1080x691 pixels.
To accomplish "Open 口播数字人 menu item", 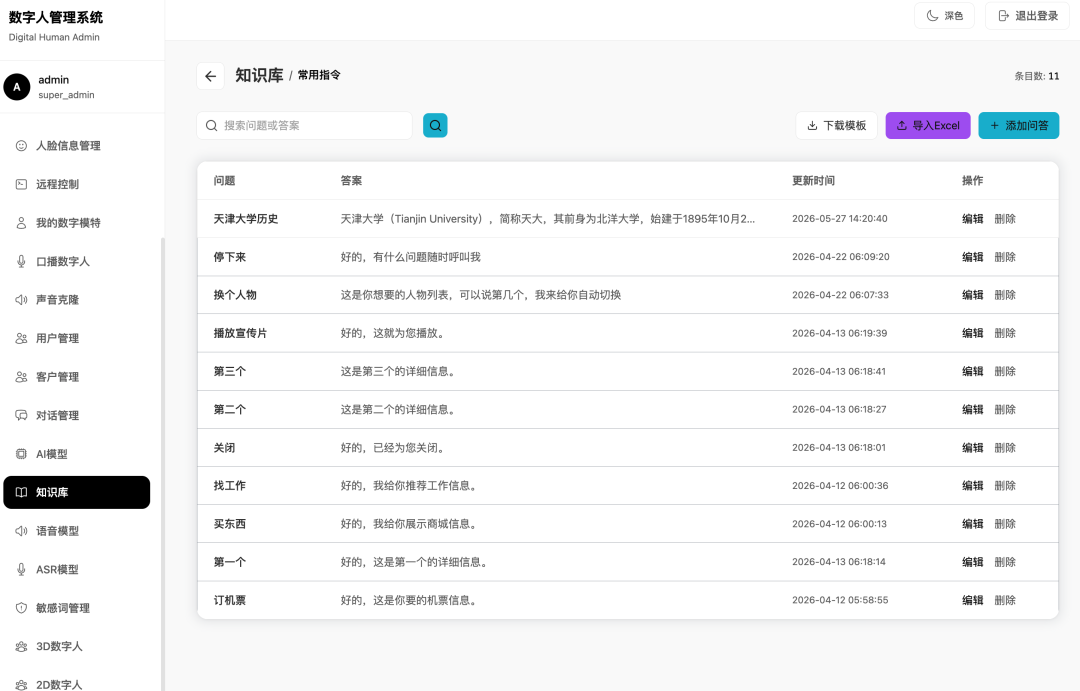I will click(76, 261).
